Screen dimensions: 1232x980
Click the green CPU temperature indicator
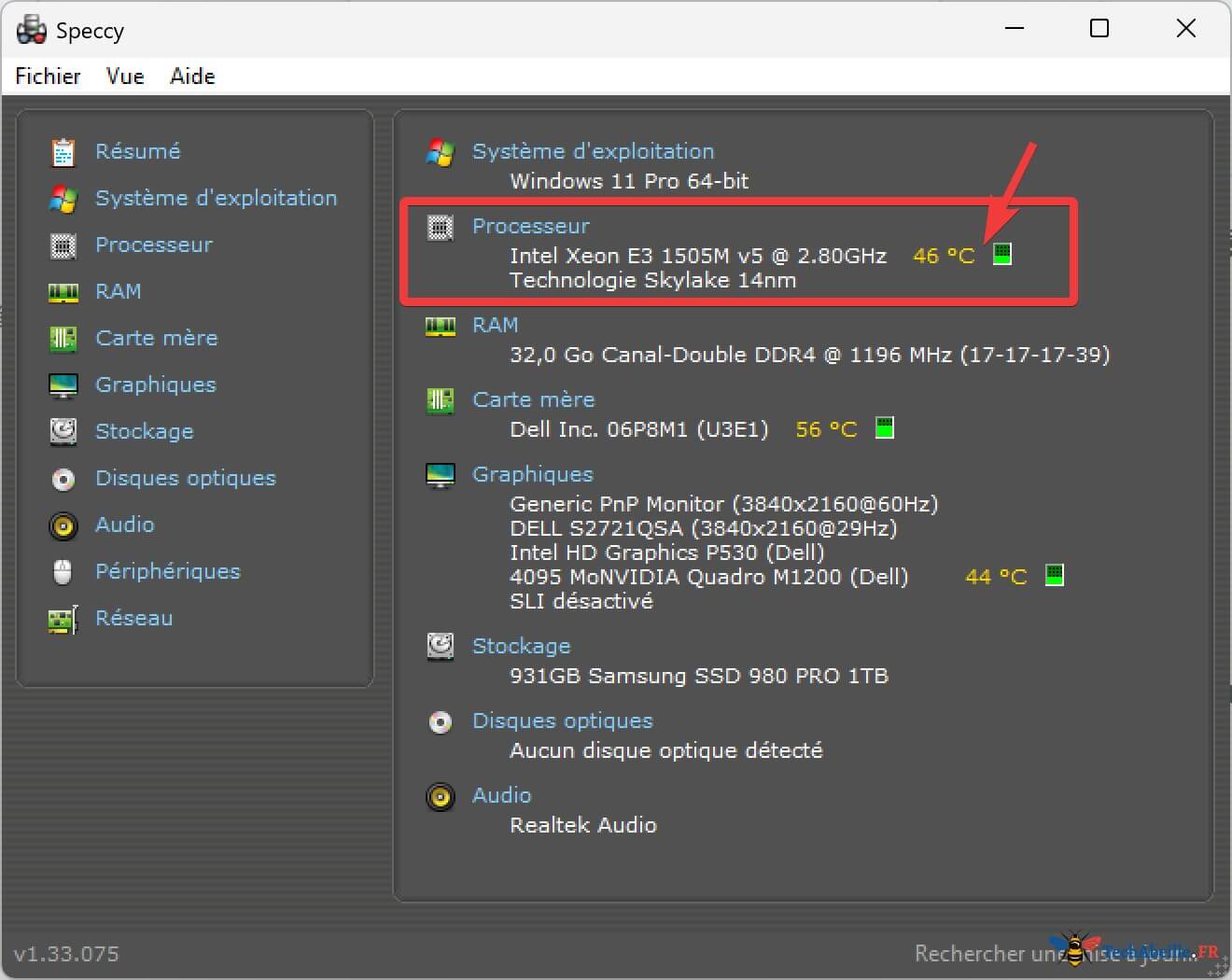tap(1002, 254)
